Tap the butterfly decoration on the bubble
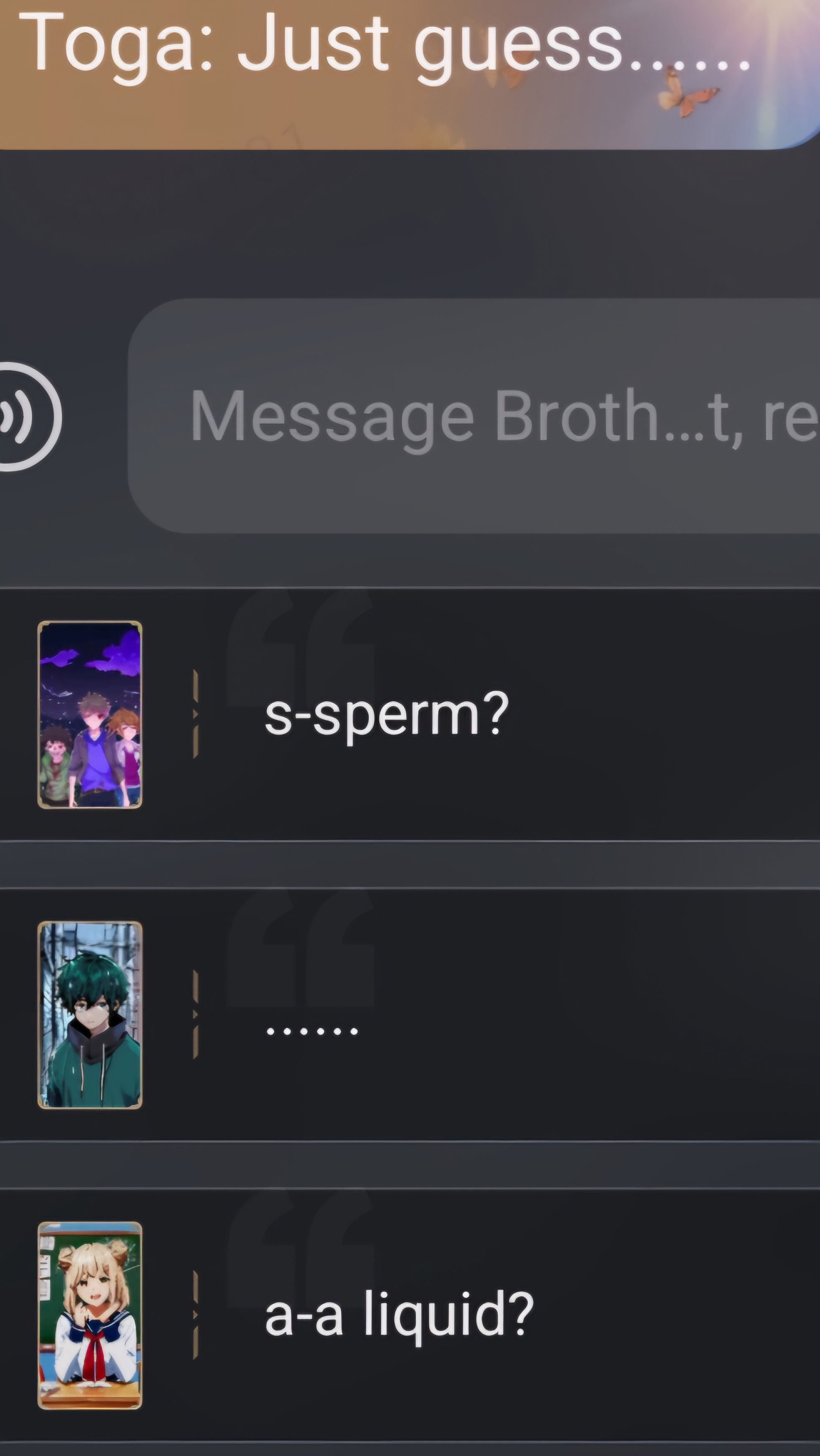820x1456 pixels. click(688, 95)
